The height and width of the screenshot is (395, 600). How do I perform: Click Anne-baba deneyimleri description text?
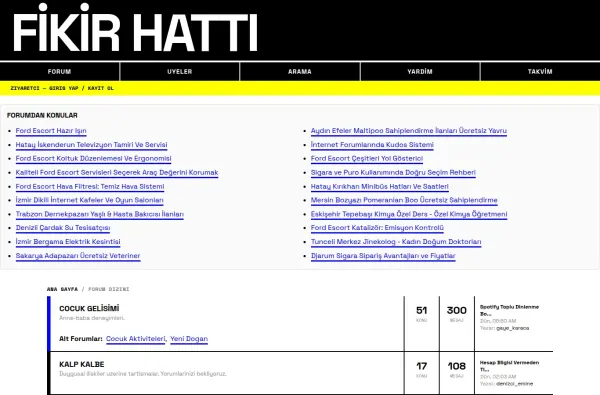(x=92, y=318)
